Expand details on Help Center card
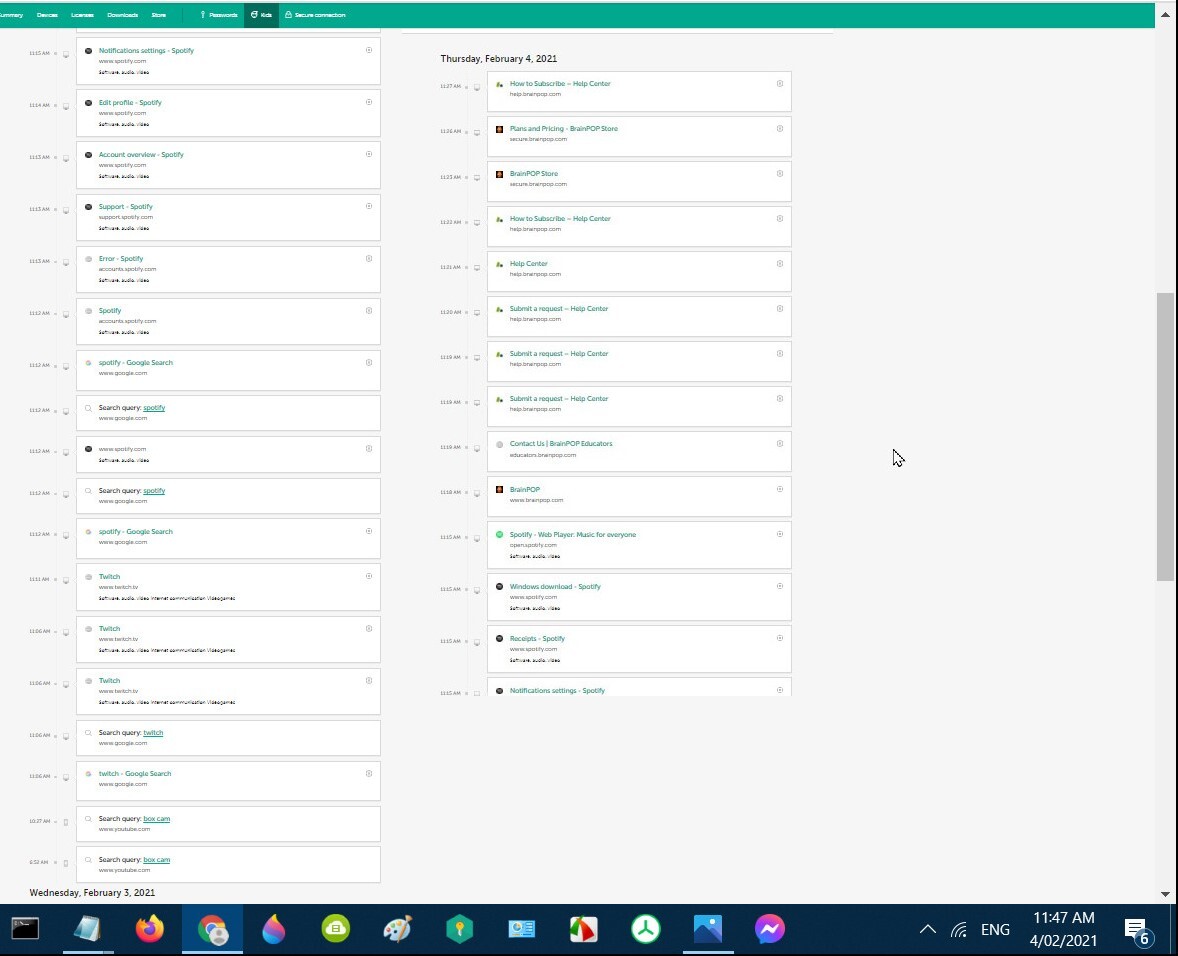This screenshot has width=1178, height=956. tap(780, 264)
